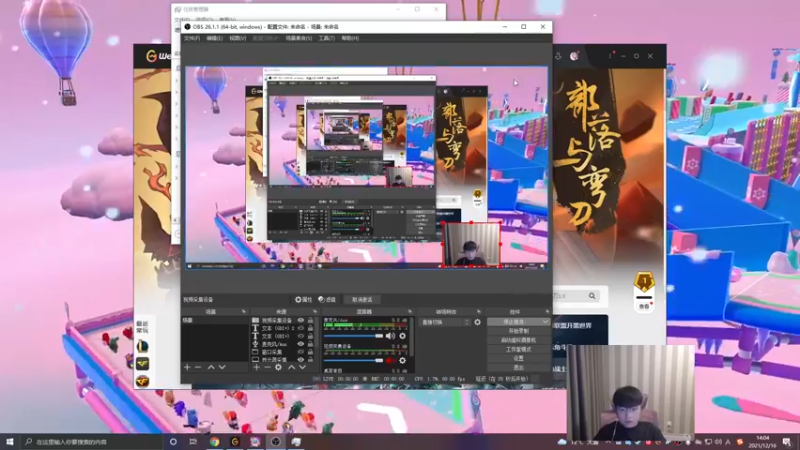Expand stop streaming button dropdown arrow

[x=546, y=322]
